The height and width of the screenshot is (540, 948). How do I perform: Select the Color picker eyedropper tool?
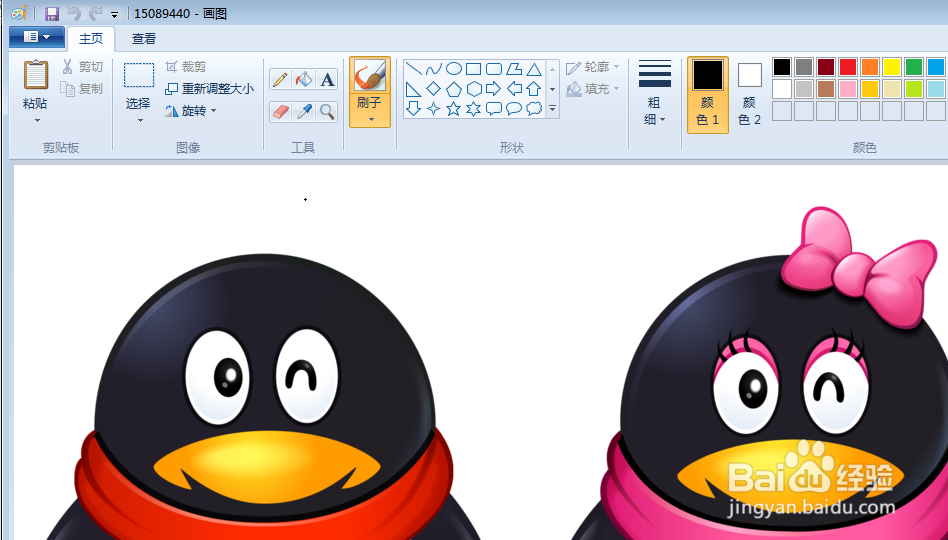(x=304, y=112)
